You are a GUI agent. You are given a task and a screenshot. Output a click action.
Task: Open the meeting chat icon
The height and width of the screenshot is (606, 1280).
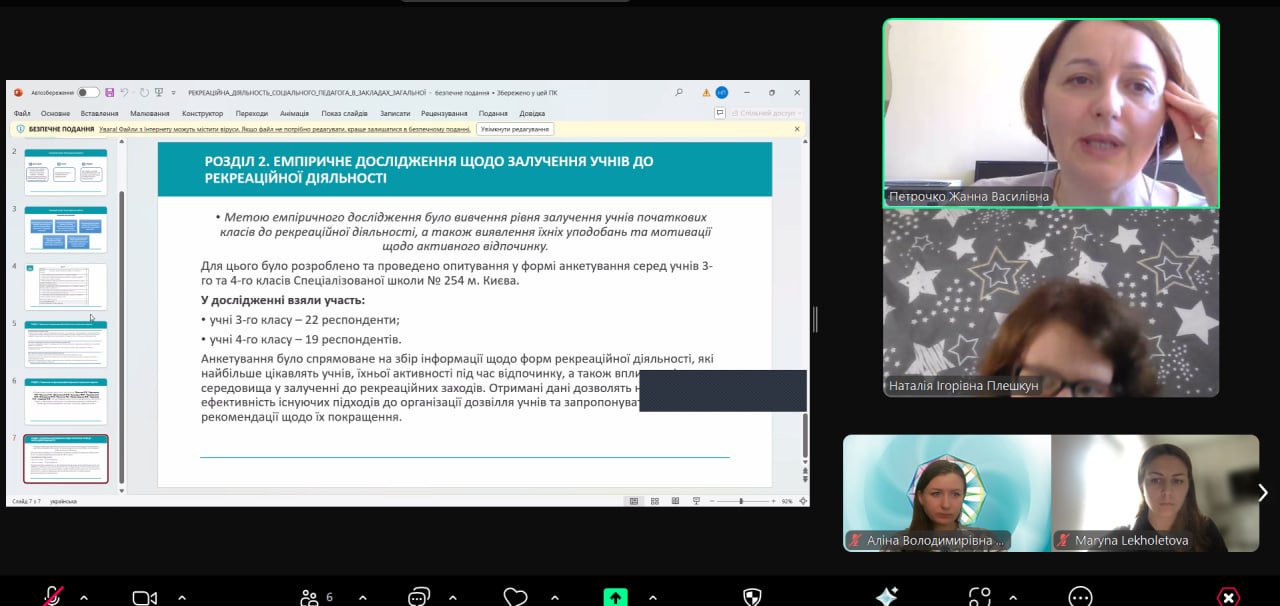(418, 598)
